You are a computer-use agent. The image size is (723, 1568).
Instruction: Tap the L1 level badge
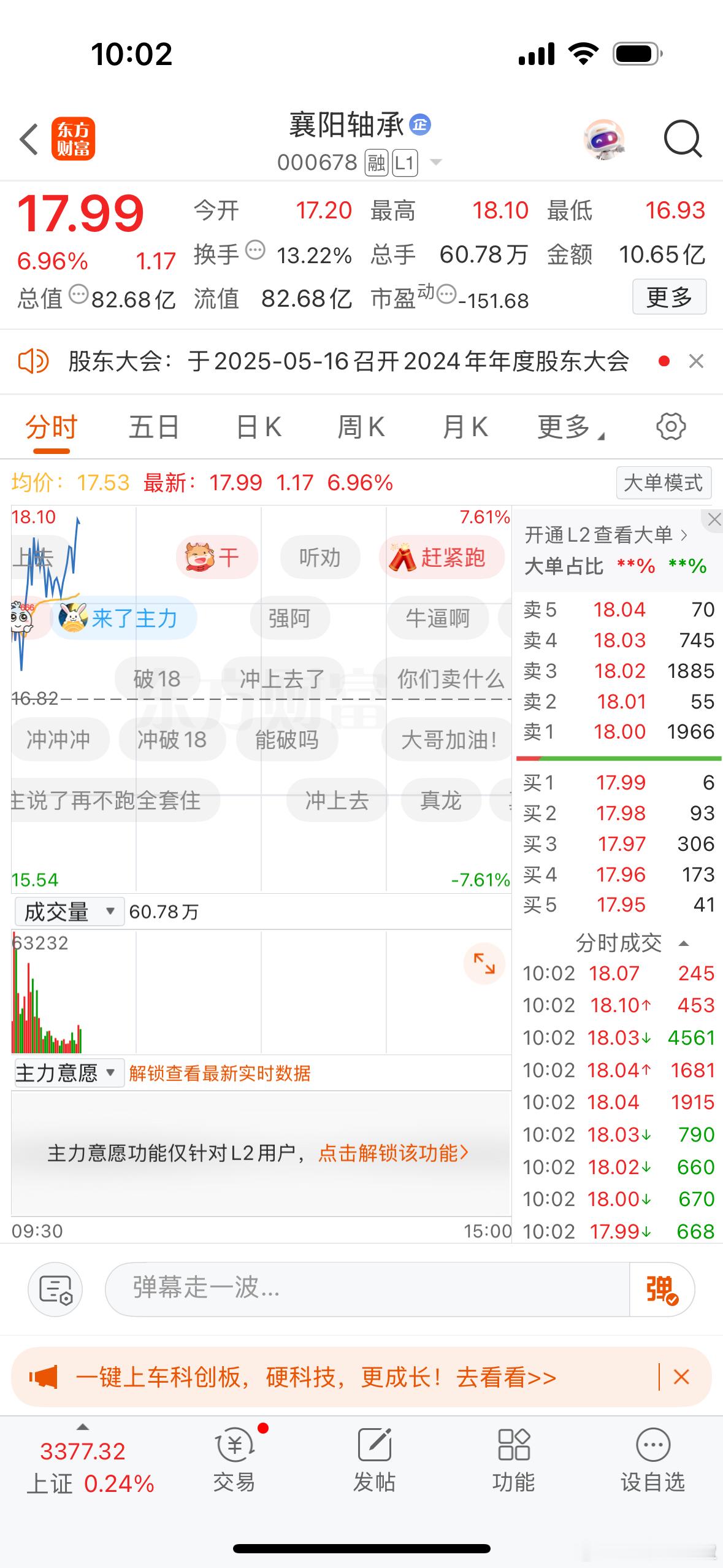pyautogui.click(x=405, y=163)
